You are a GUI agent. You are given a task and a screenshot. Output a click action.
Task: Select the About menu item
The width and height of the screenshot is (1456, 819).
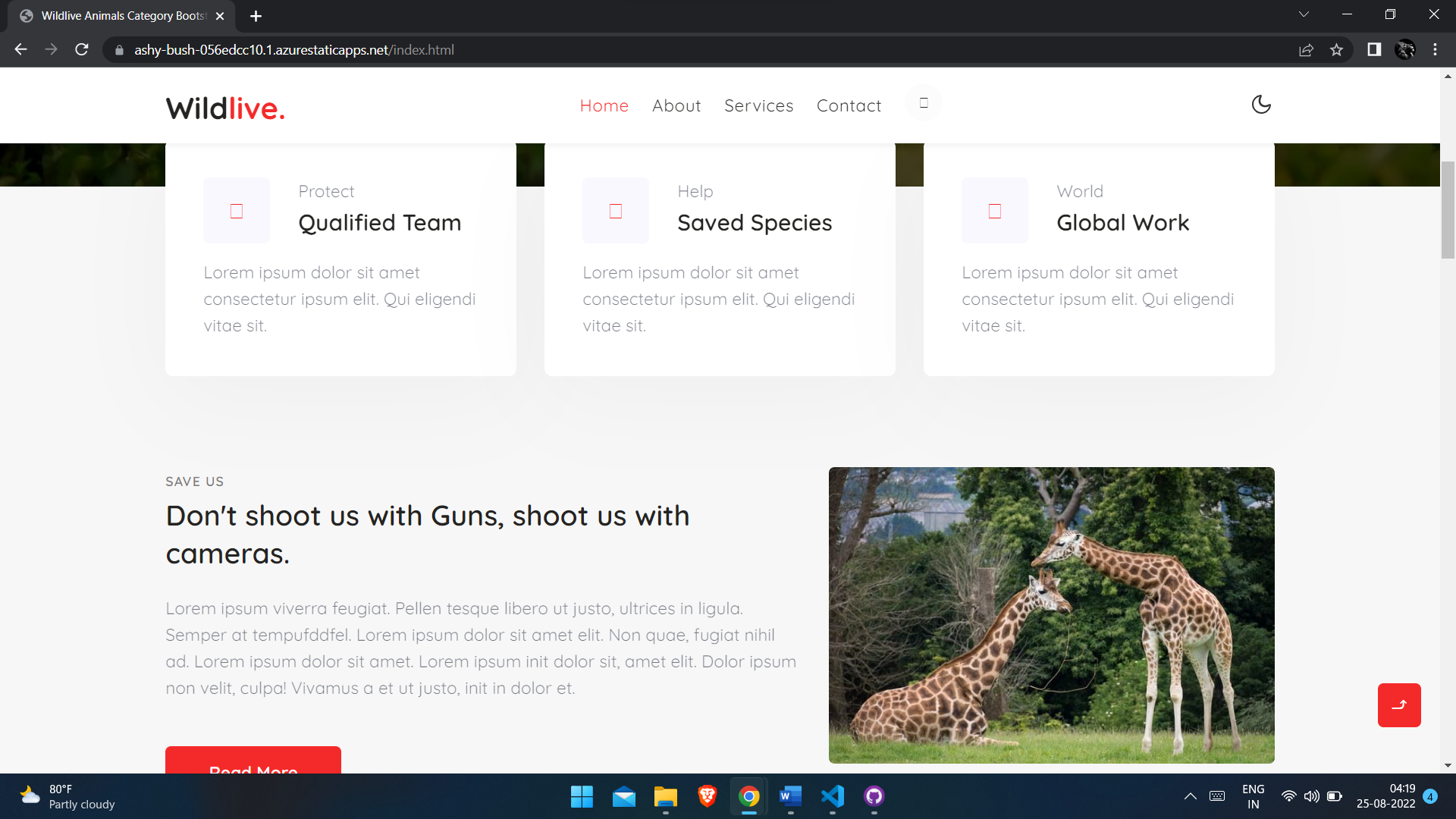click(676, 105)
